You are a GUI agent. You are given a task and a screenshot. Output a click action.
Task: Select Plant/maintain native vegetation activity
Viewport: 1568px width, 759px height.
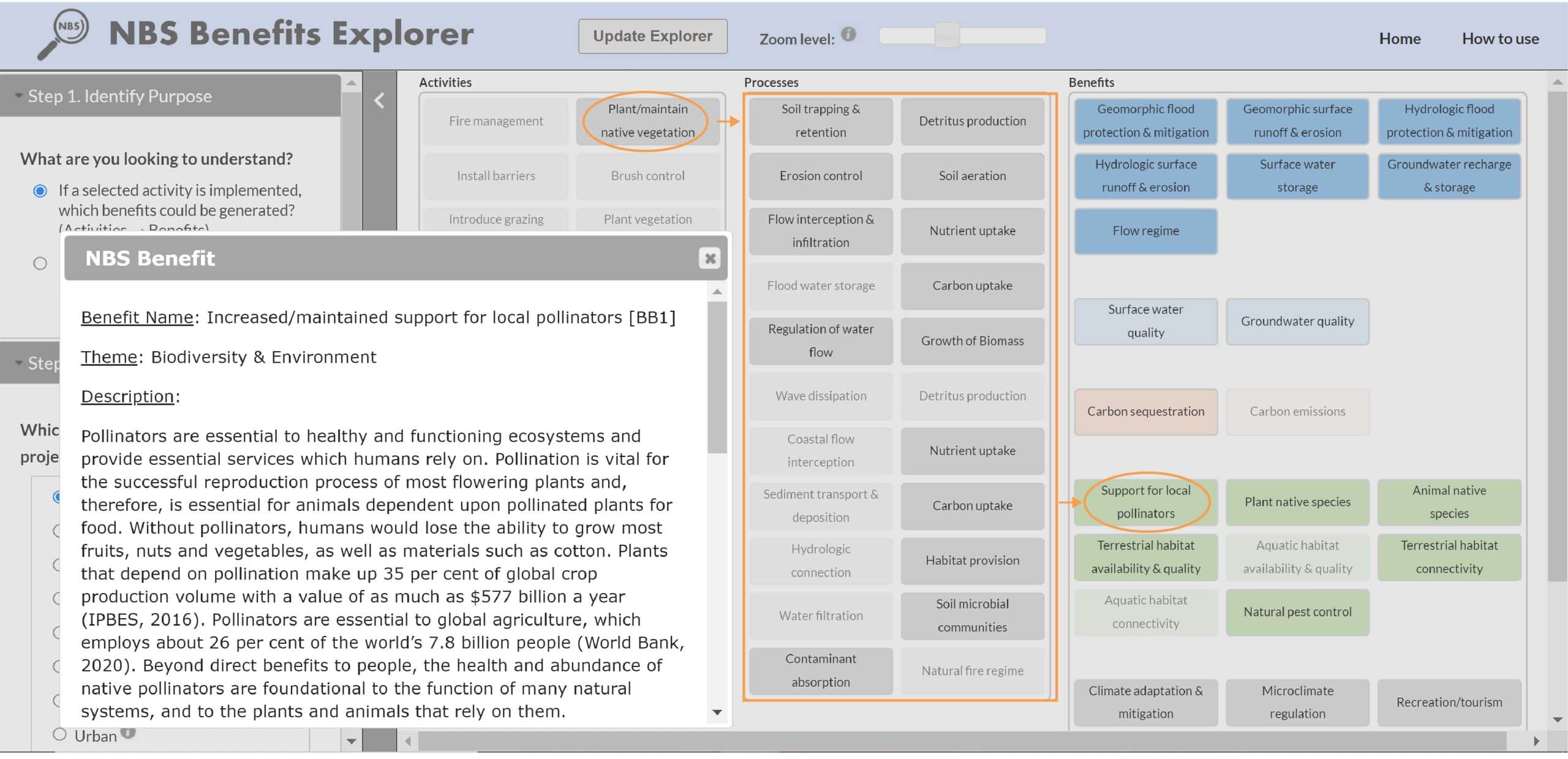[647, 121]
